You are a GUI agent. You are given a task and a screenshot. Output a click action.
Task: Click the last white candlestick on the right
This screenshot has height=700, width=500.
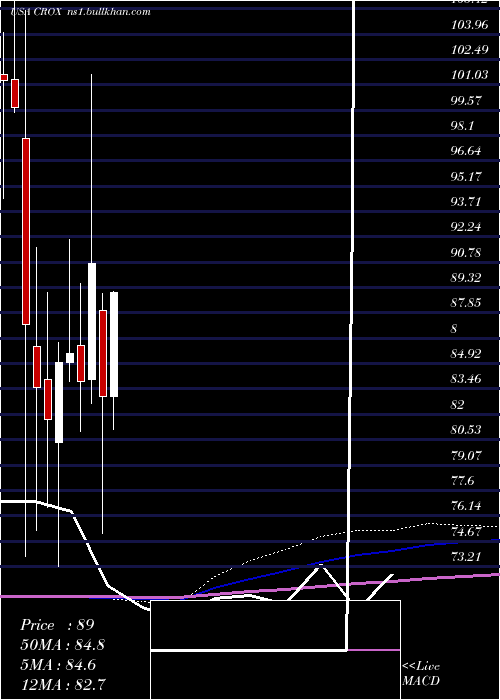point(114,344)
